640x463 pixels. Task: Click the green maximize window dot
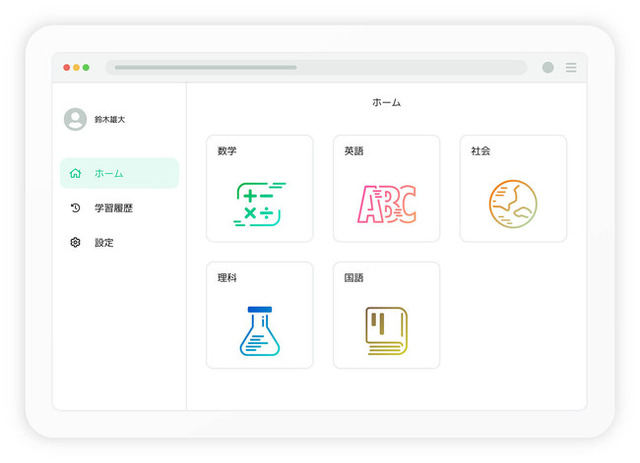pos(86,67)
